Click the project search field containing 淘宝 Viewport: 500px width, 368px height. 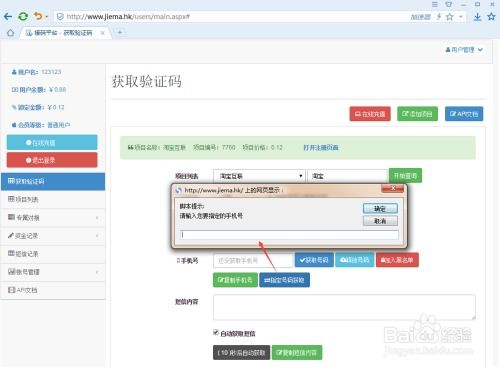[x=348, y=176]
